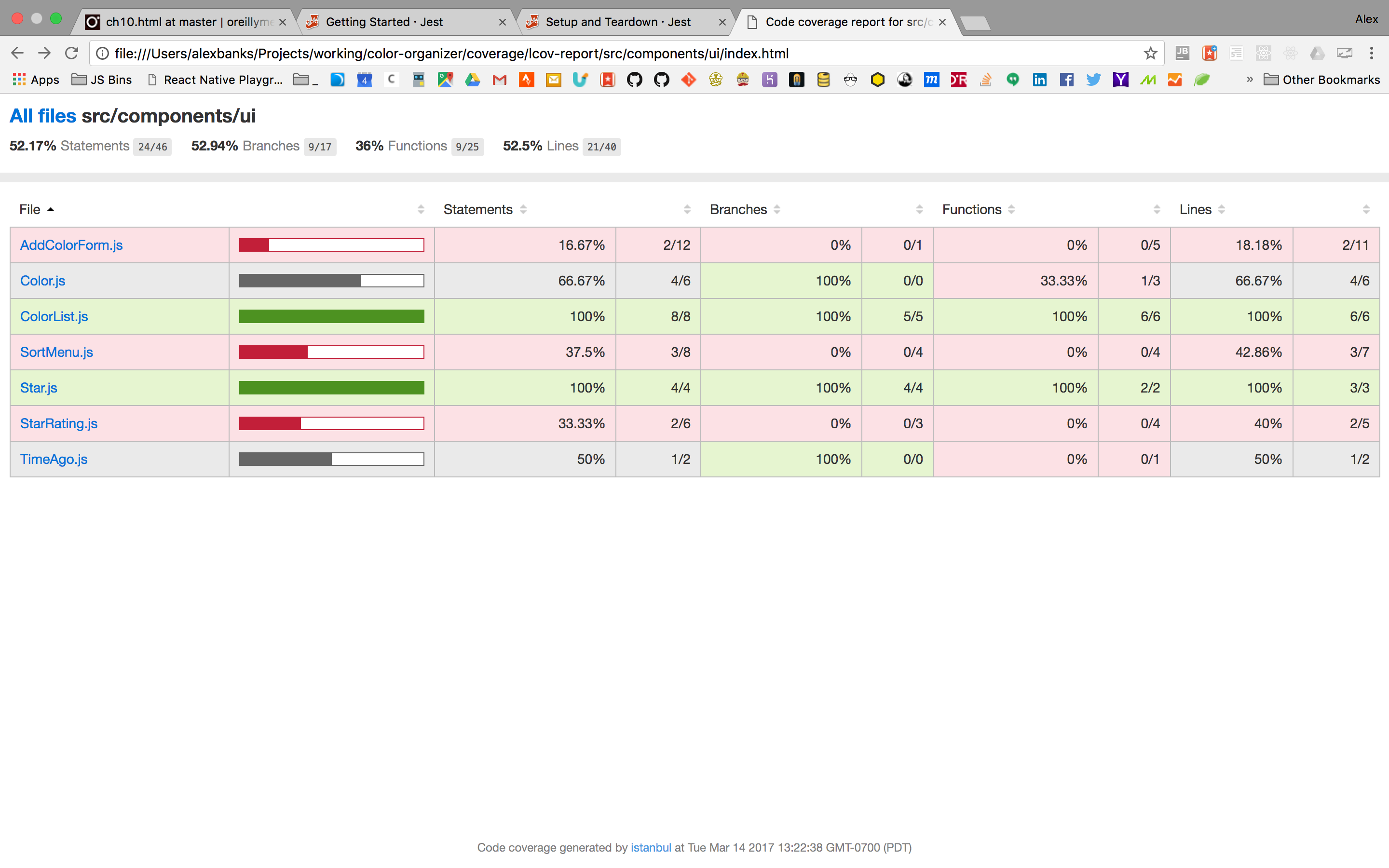Viewport: 1389px width, 868px height.
Task: Switch to the Getting Started Jest tab
Action: tap(384, 22)
